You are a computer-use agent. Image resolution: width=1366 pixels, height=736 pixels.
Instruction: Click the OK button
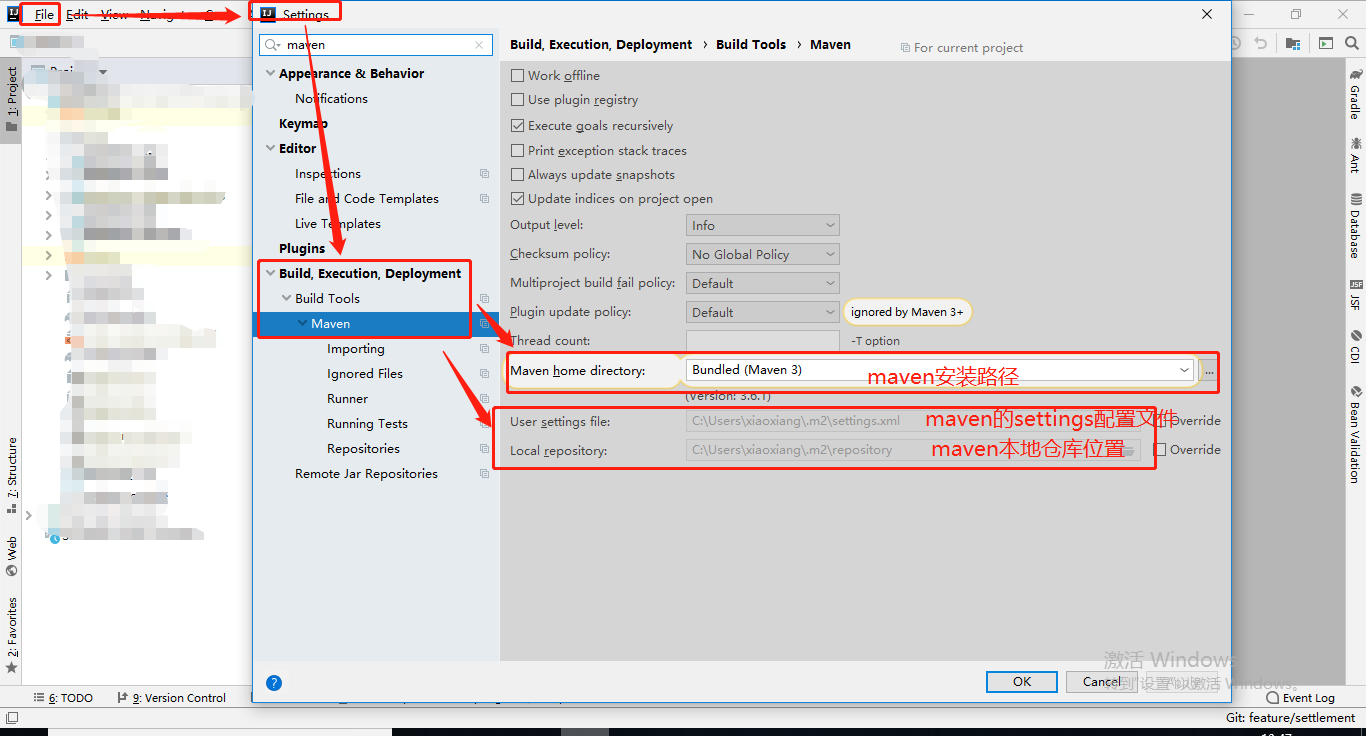tap(1021, 681)
